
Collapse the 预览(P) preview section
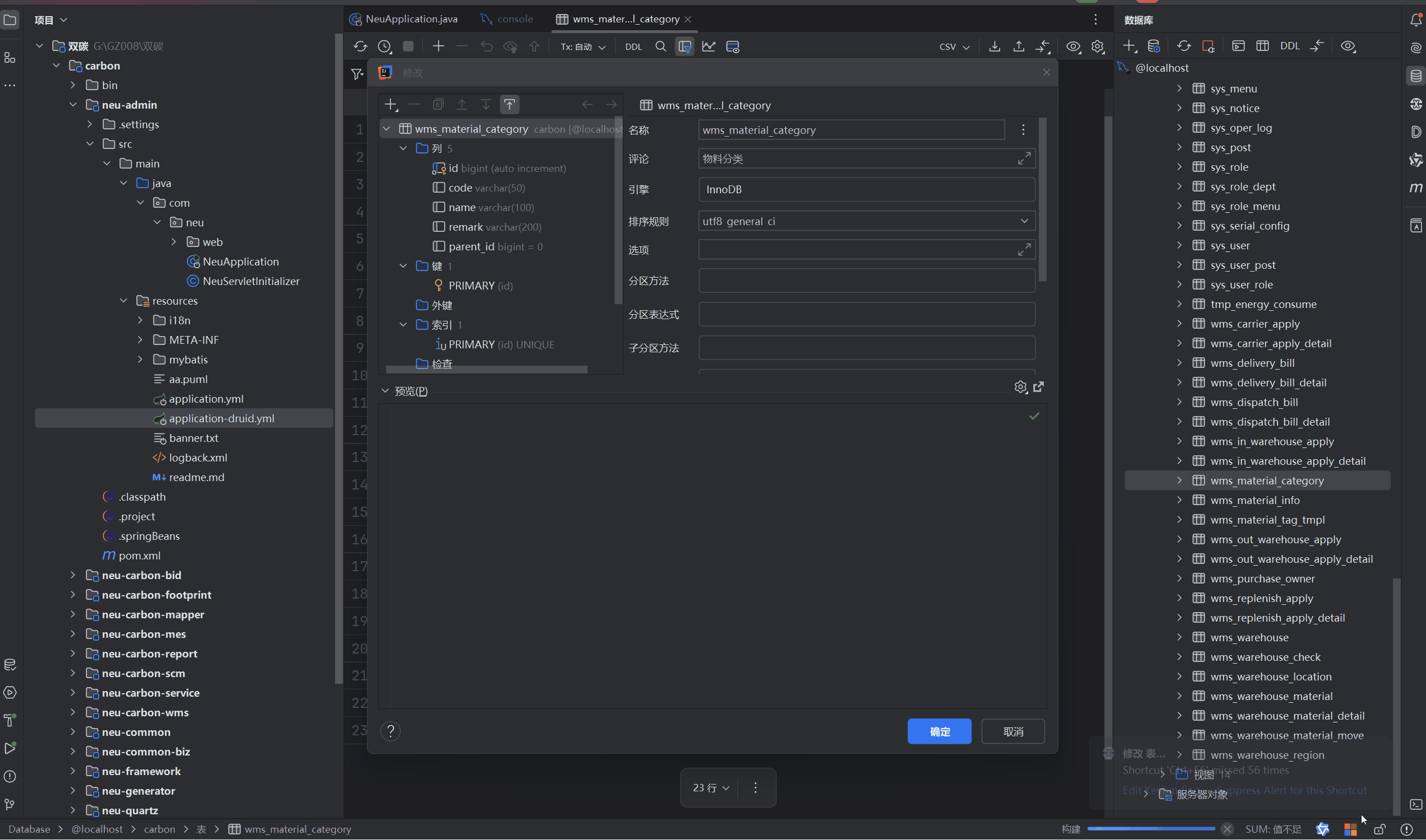pos(385,391)
